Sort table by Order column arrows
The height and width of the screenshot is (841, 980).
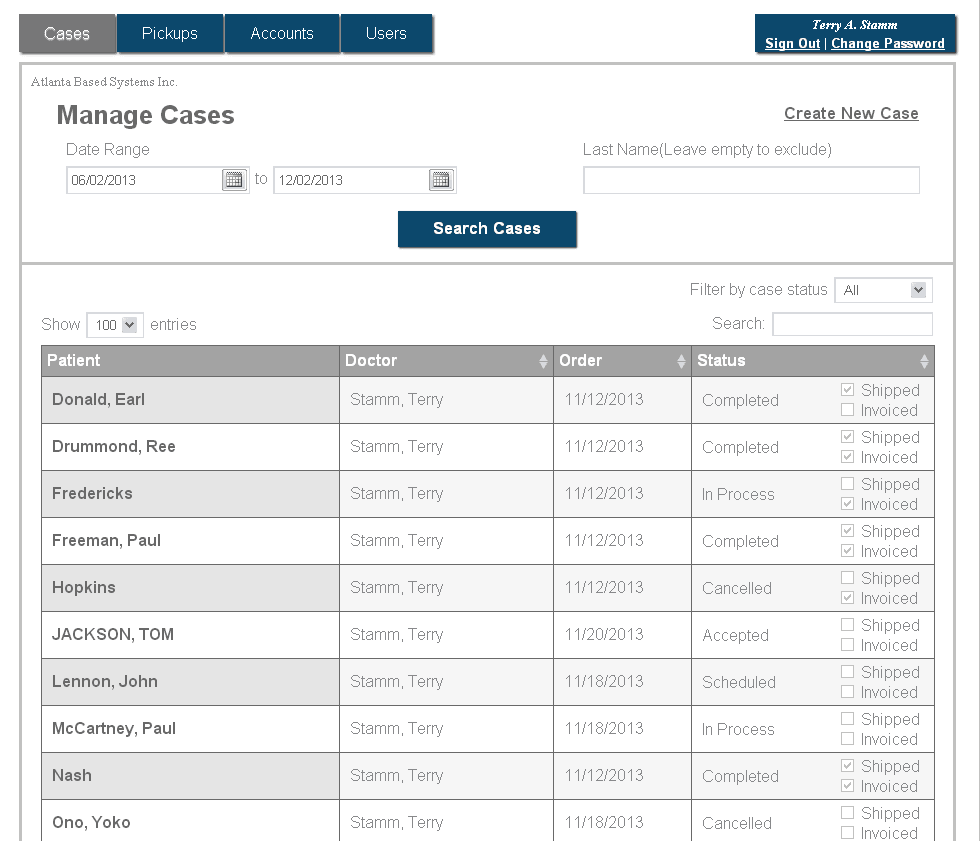tap(682, 361)
